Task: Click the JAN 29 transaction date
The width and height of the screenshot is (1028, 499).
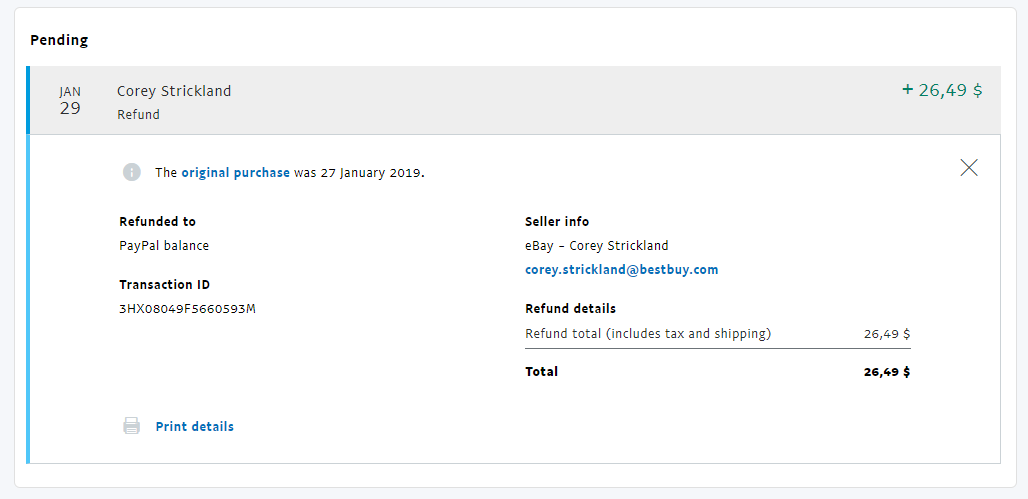Action: (70, 101)
